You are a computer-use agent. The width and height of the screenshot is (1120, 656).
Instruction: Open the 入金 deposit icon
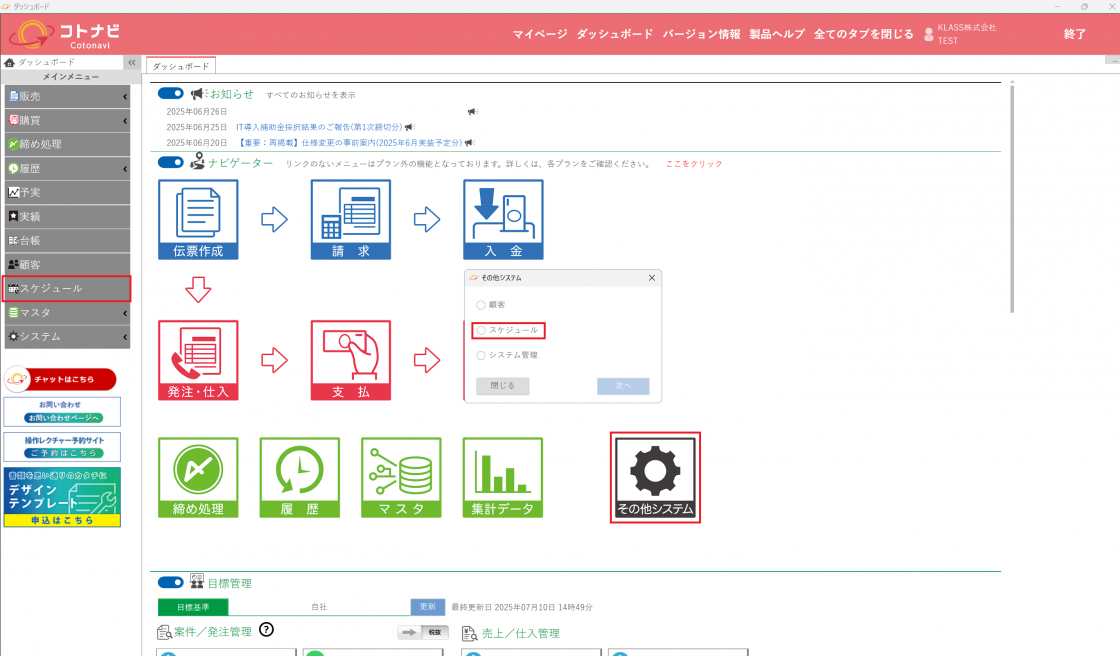(x=503, y=219)
